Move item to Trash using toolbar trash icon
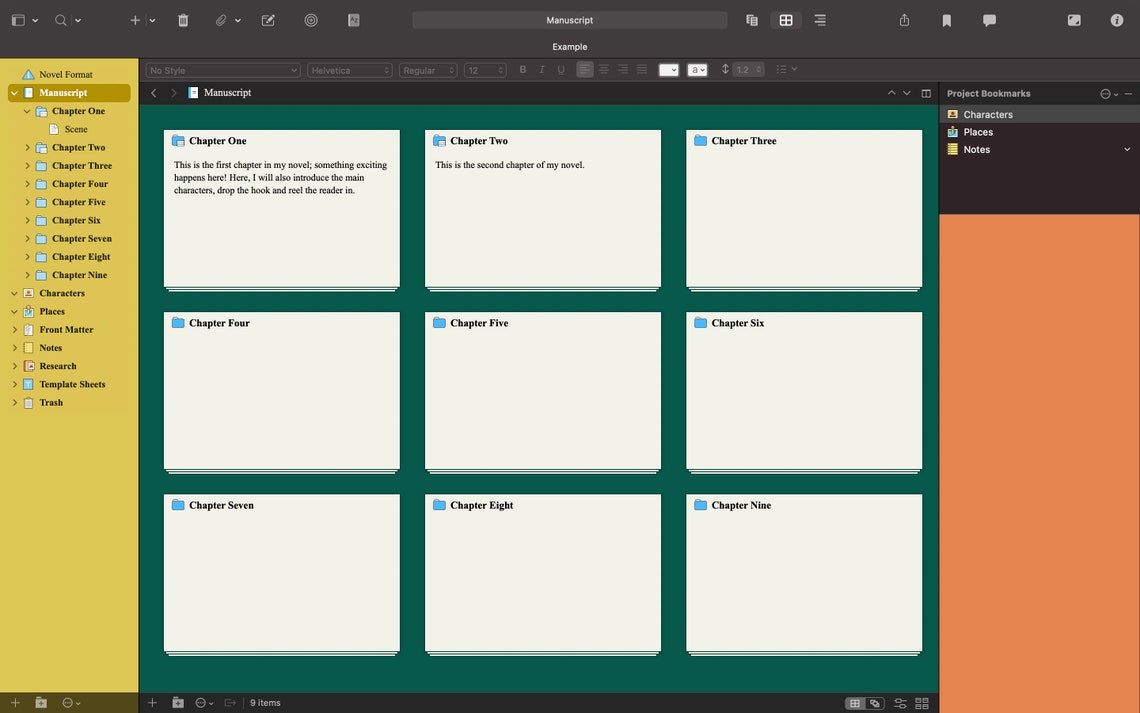The height and width of the screenshot is (713, 1140). click(x=183, y=20)
